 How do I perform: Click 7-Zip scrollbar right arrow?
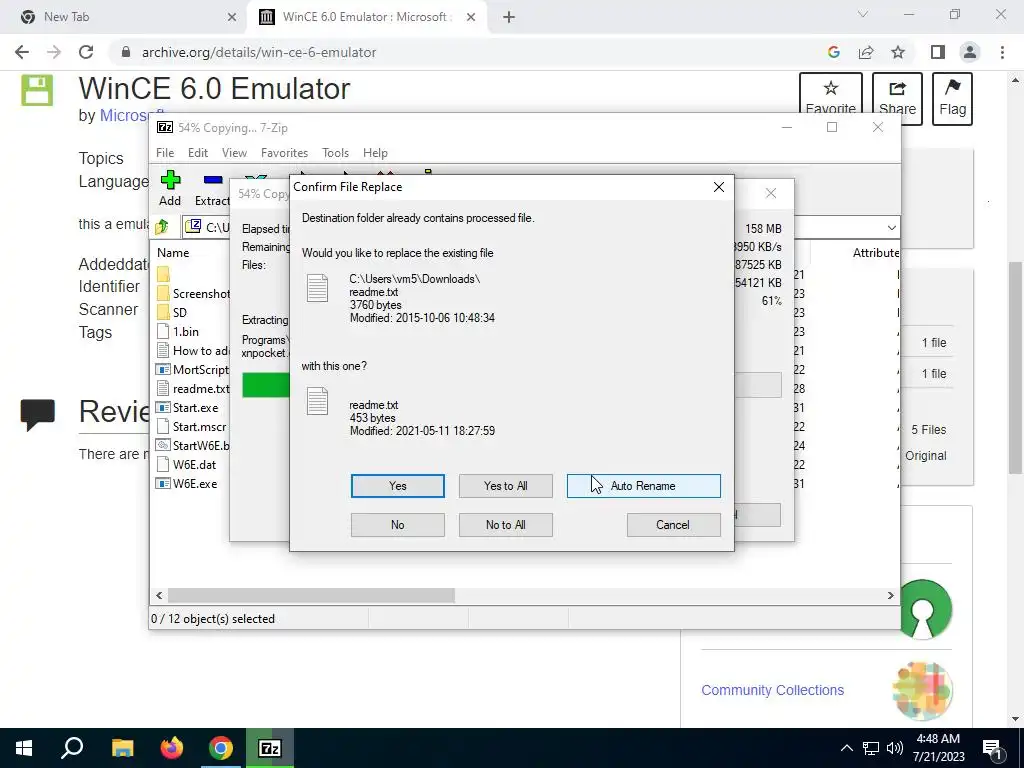coord(890,596)
